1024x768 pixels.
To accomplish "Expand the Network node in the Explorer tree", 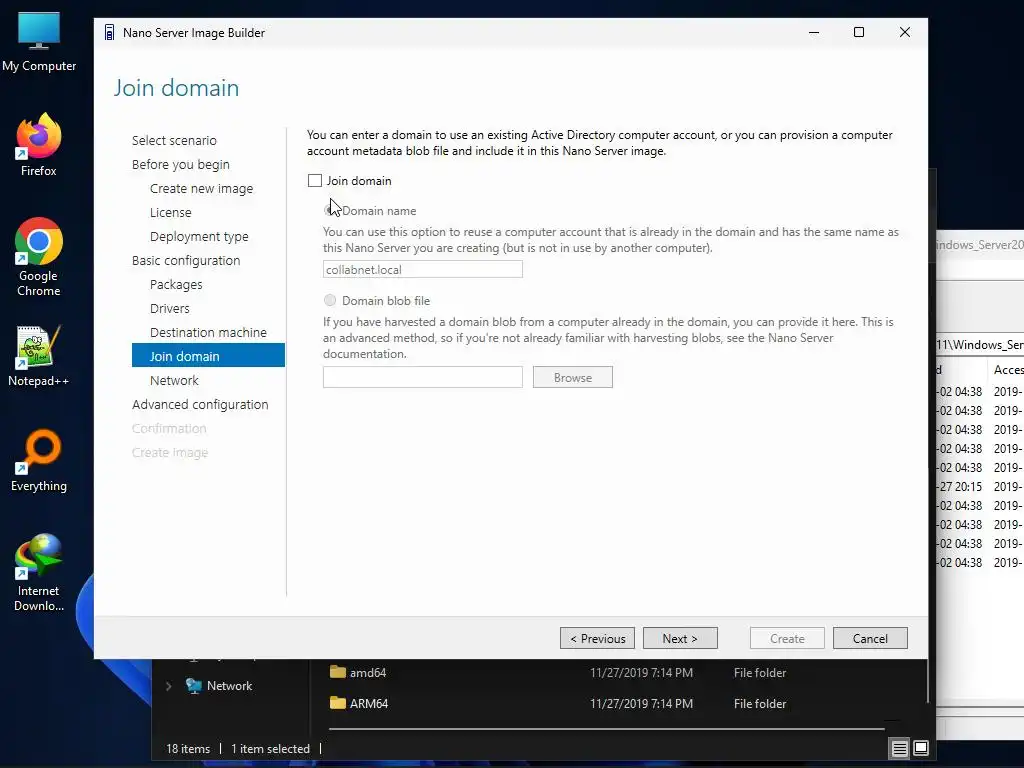I will [168, 686].
